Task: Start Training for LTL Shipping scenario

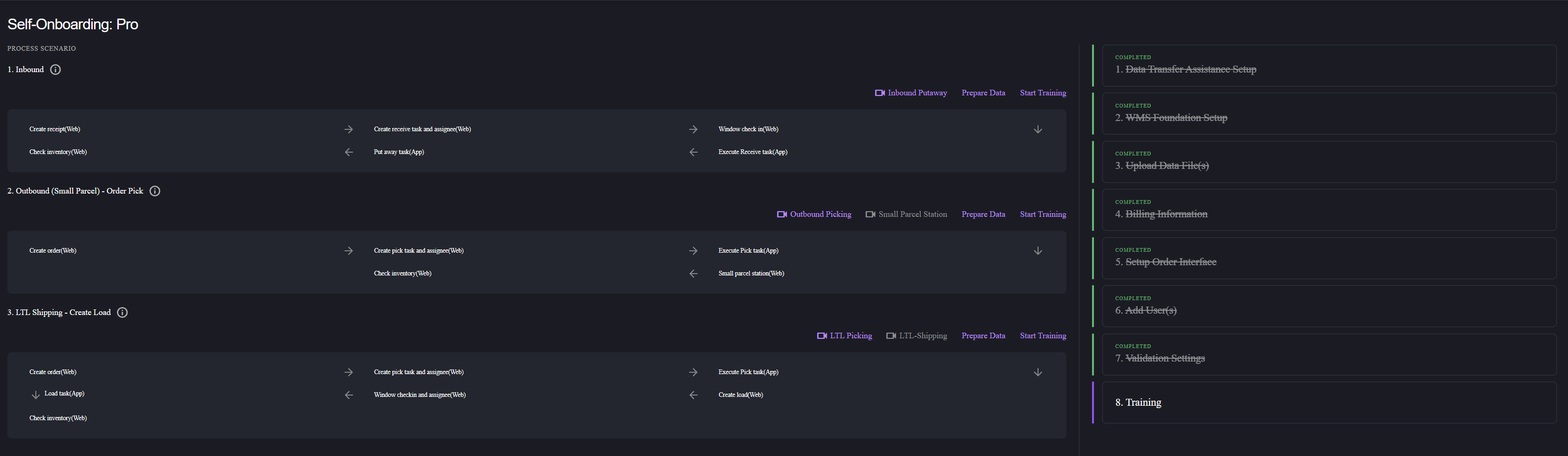Action: pos(1043,336)
